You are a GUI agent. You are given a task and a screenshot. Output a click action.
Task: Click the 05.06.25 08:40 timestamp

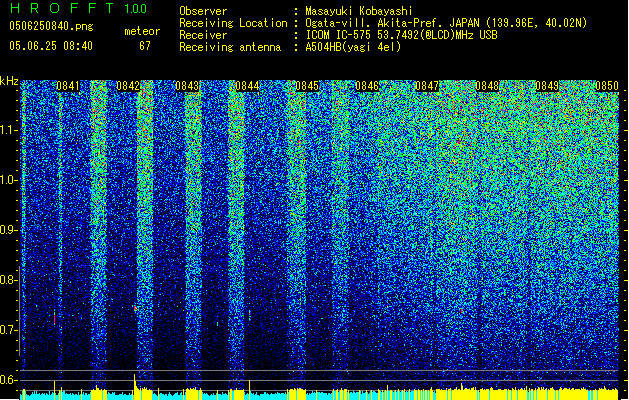coord(50,46)
